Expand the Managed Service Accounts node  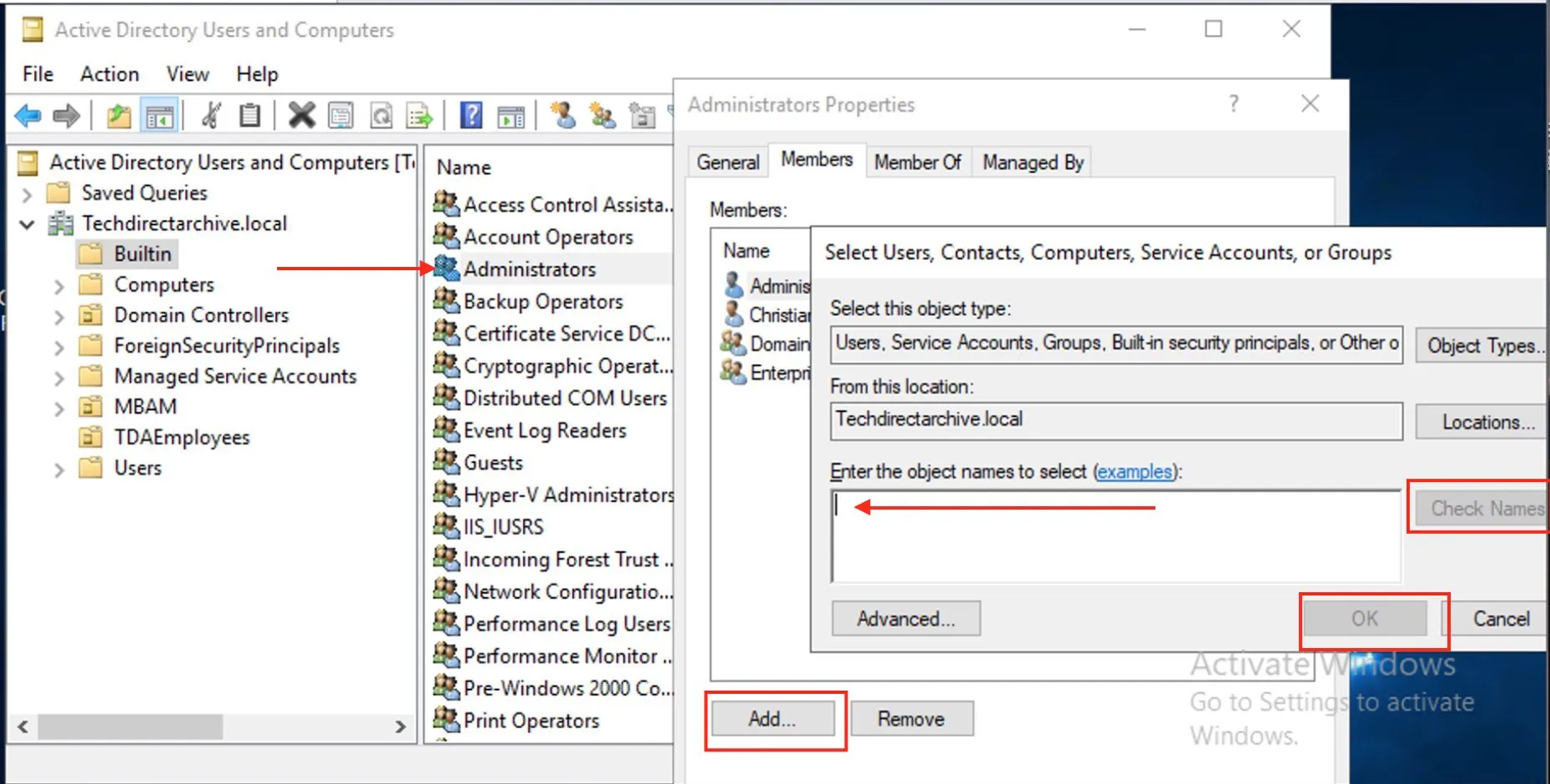[x=58, y=378]
